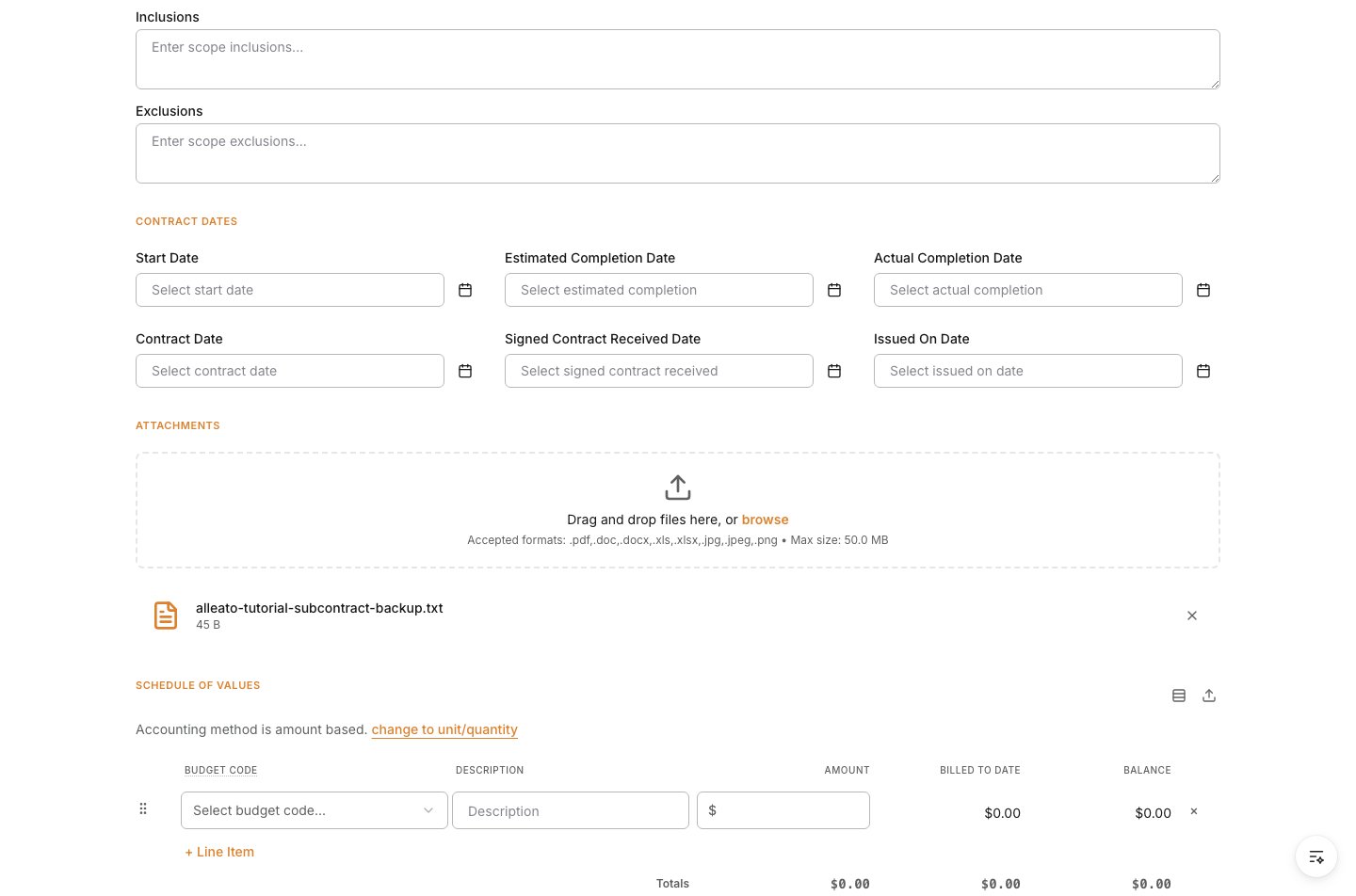
Task: Open calendar picker for Actual Completion Date
Action: click(x=1203, y=290)
